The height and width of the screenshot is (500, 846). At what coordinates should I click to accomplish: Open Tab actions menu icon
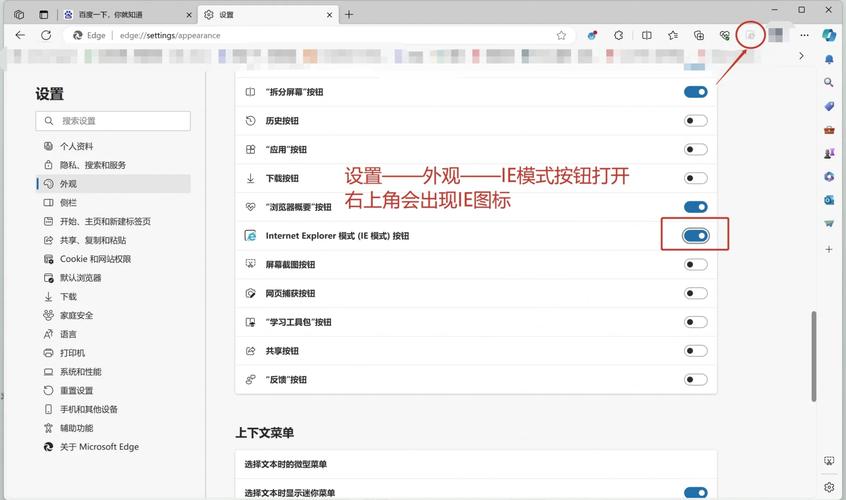(x=44, y=15)
